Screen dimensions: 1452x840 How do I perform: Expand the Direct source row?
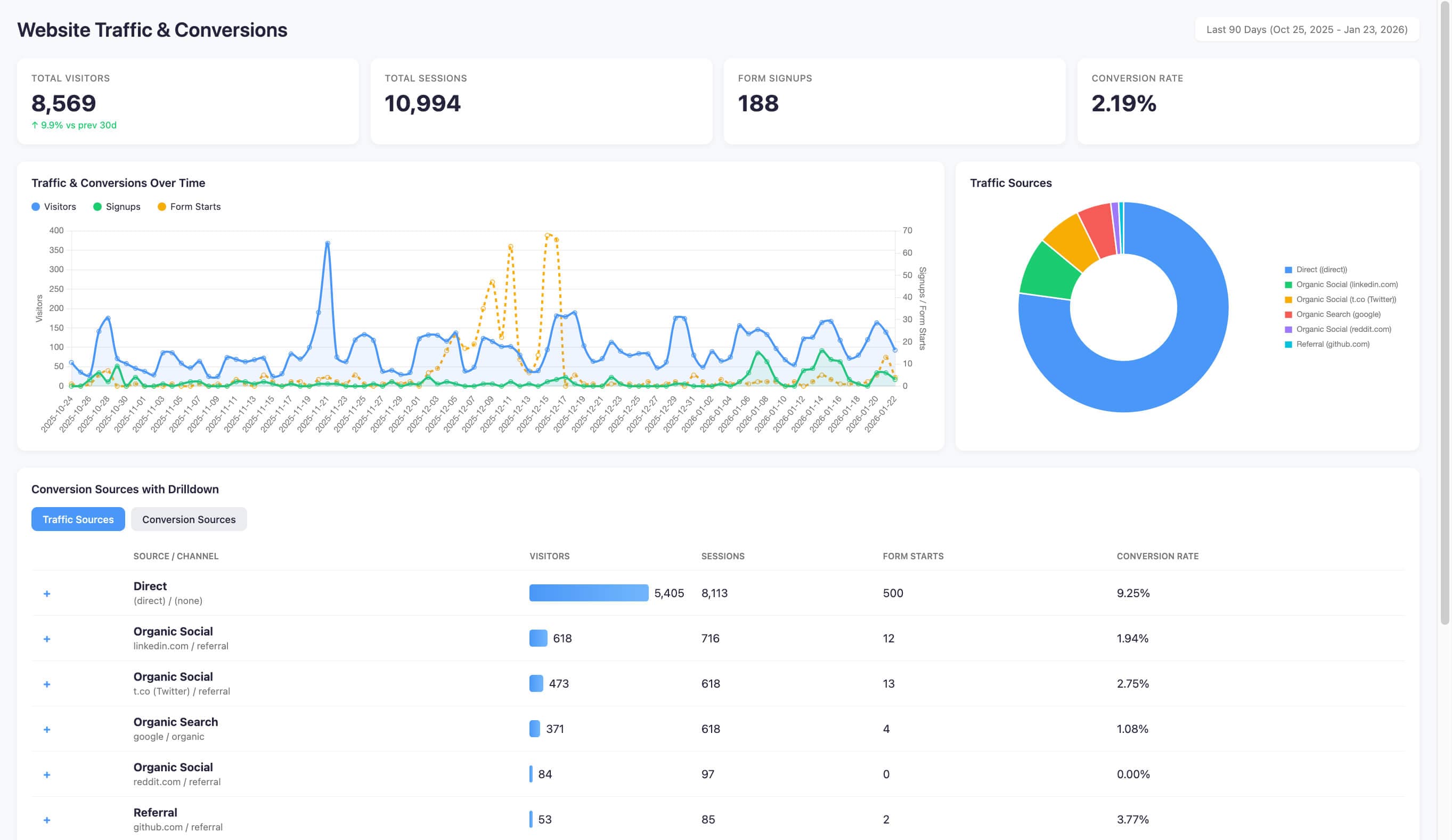coord(47,593)
